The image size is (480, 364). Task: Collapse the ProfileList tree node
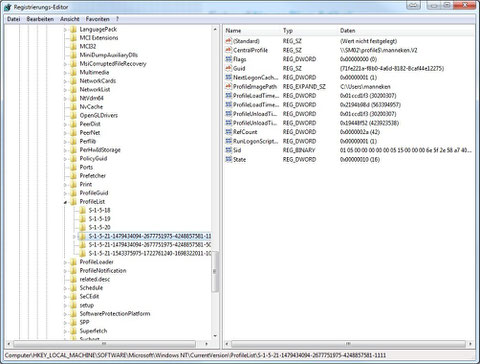click(65, 202)
